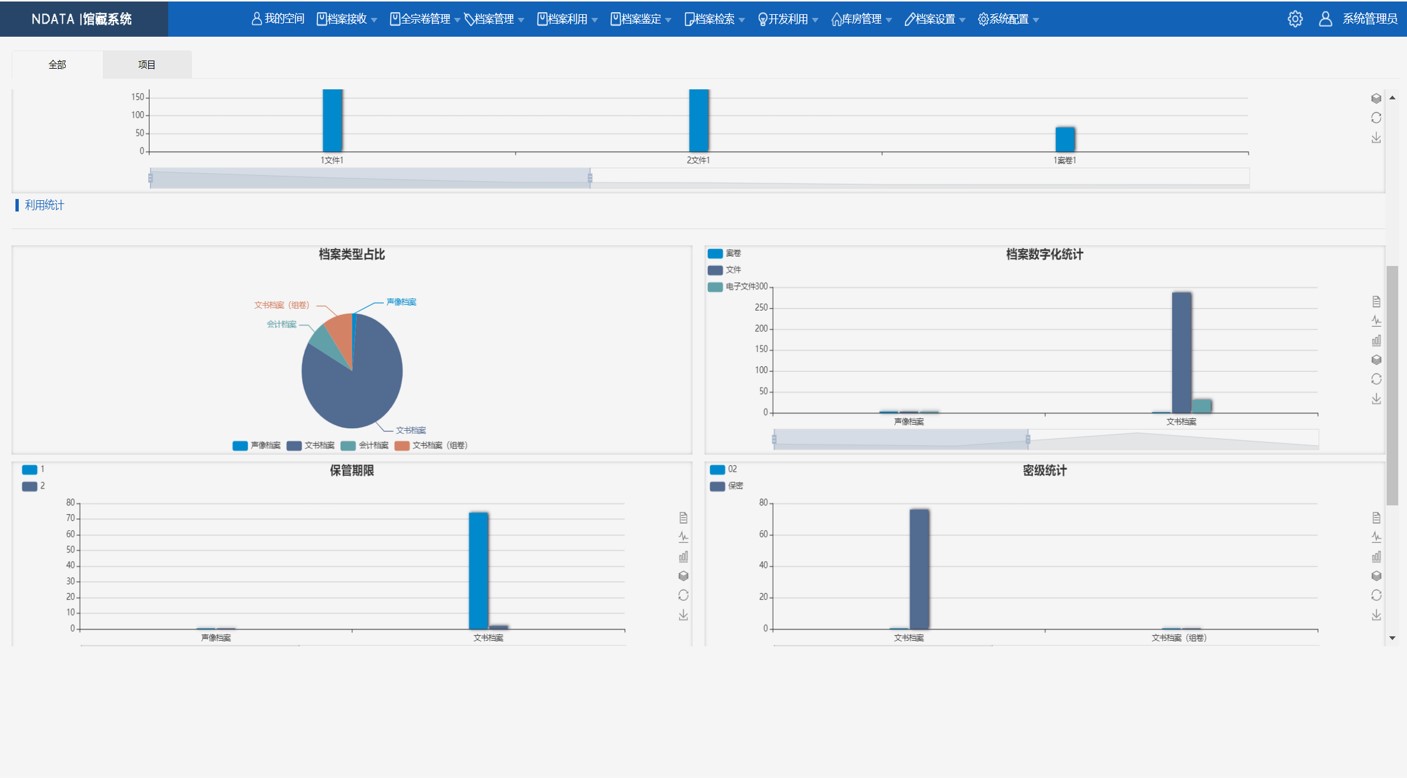Expand the 档案设置 menu
1407x778 pixels.
(935, 19)
